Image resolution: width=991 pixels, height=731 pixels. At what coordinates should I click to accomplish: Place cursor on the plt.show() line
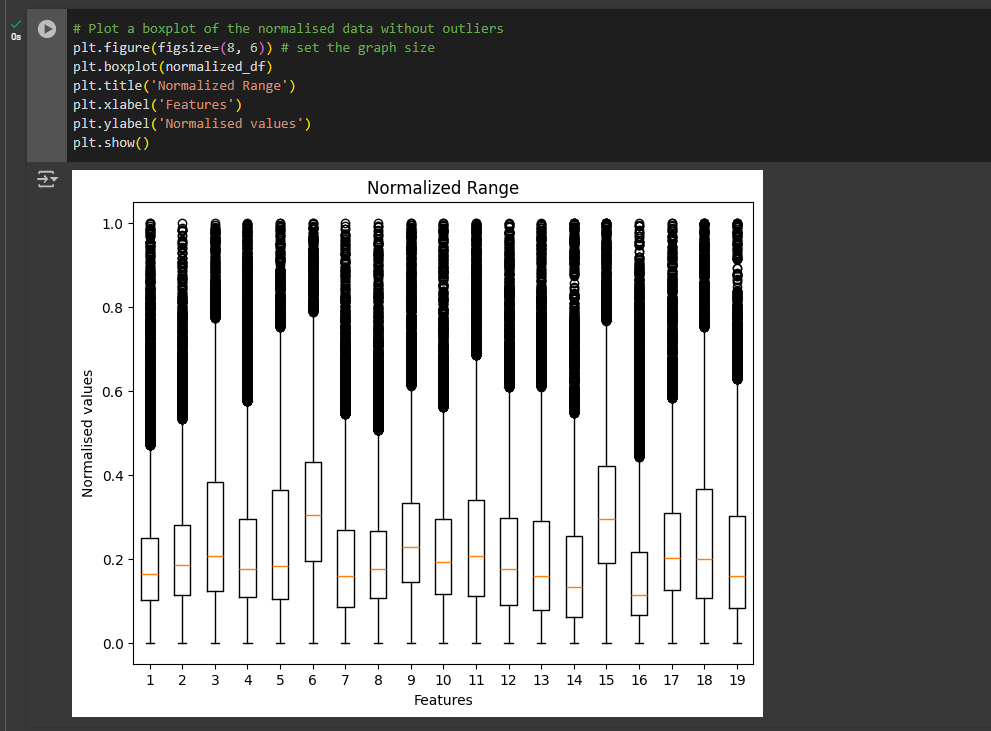click(110, 142)
